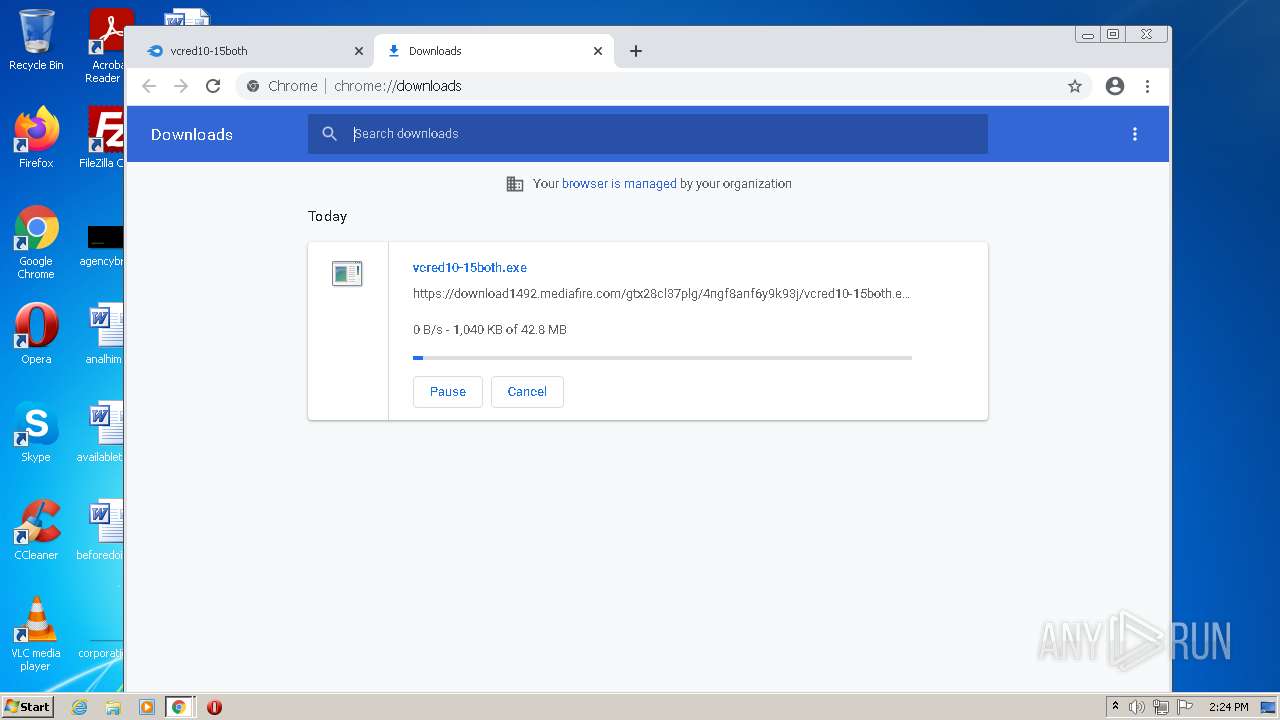The height and width of the screenshot is (720, 1280).
Task: Click the magnifier icon in search downloads
Action: [x=329, y=134]
